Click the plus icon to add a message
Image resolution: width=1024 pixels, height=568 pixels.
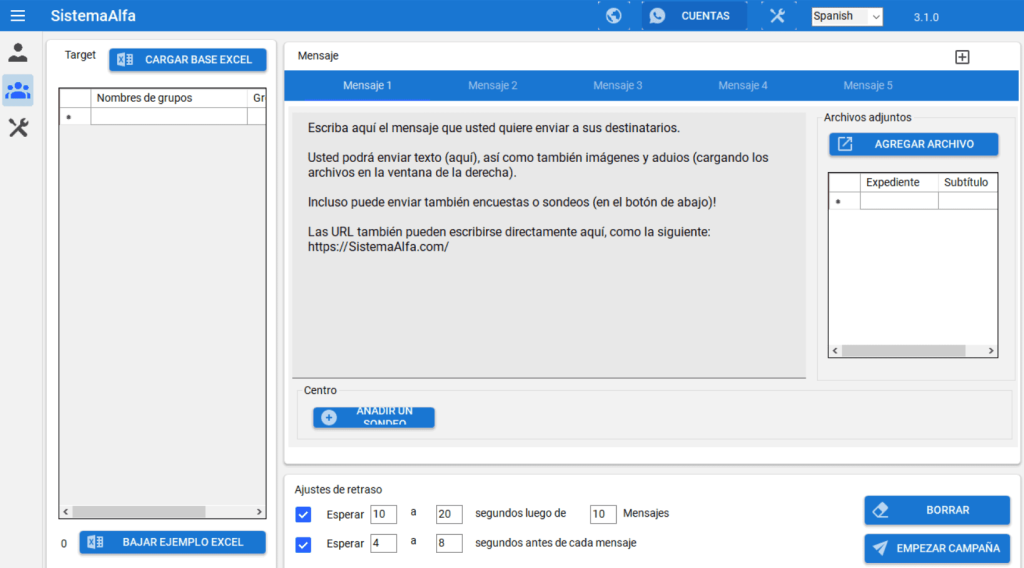click(x=962, y=57)
